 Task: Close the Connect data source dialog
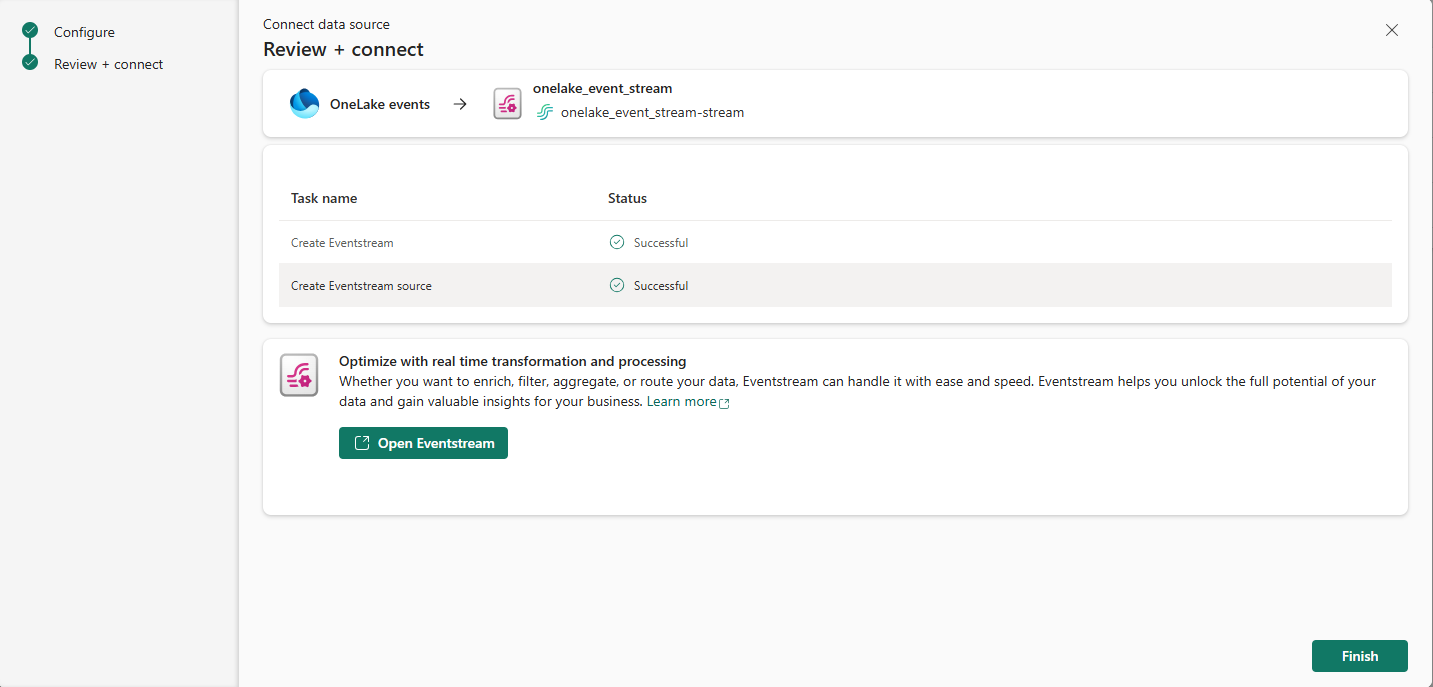click(1392, 30)
